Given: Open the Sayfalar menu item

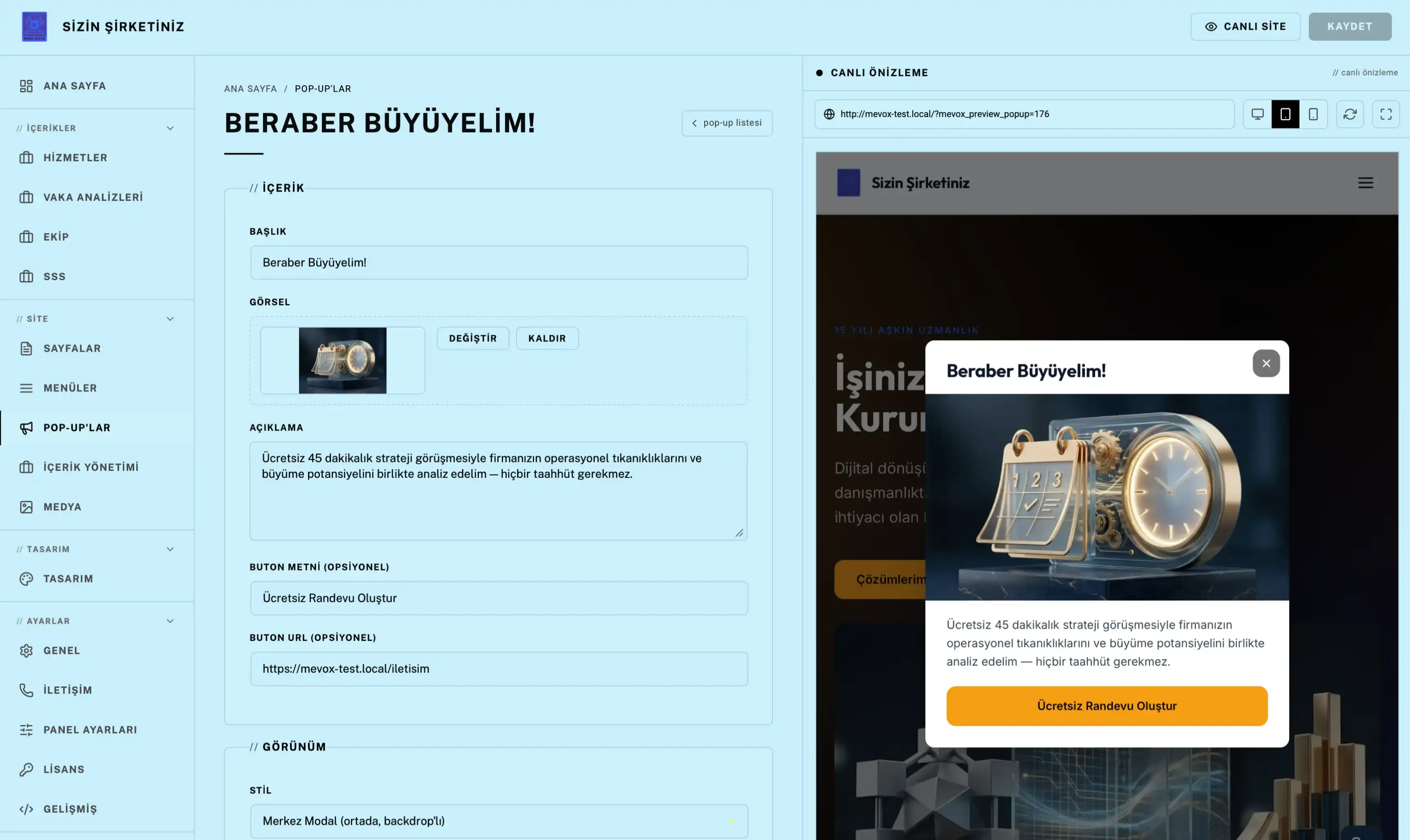Looking at the screenshot, I should click(x=97, y=349).
